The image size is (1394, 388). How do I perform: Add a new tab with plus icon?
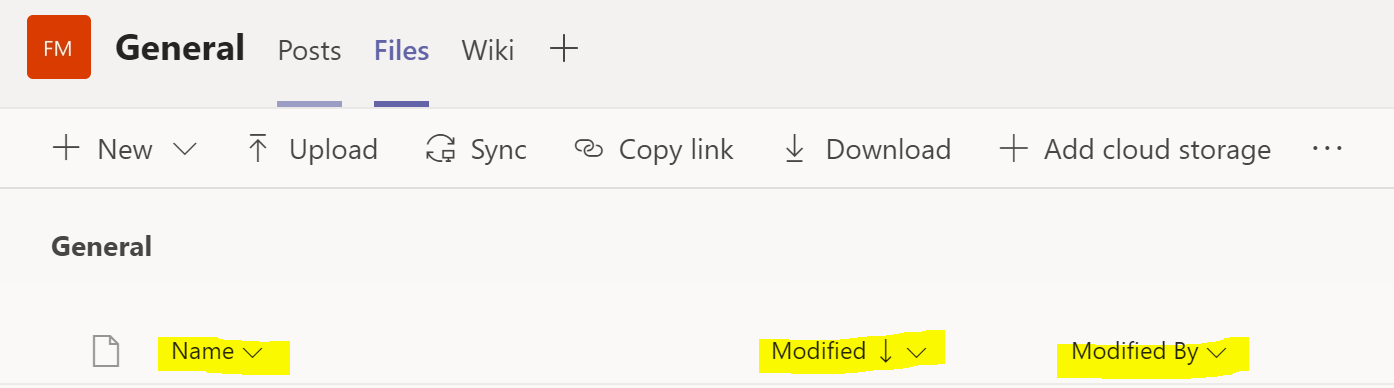pyautogui.click(x=564, y=48)
